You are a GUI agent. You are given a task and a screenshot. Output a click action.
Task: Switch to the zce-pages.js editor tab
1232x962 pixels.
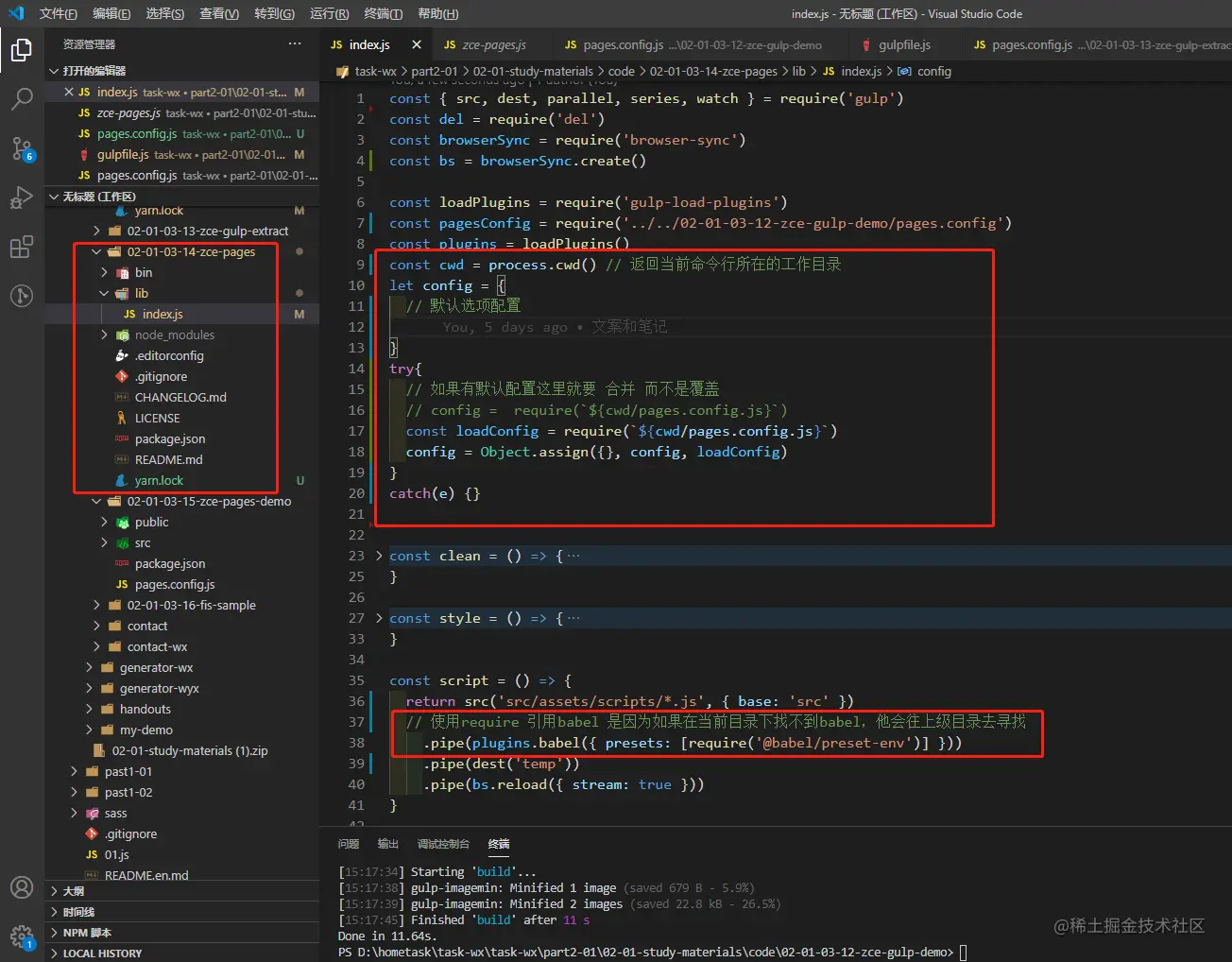point(493,44)
